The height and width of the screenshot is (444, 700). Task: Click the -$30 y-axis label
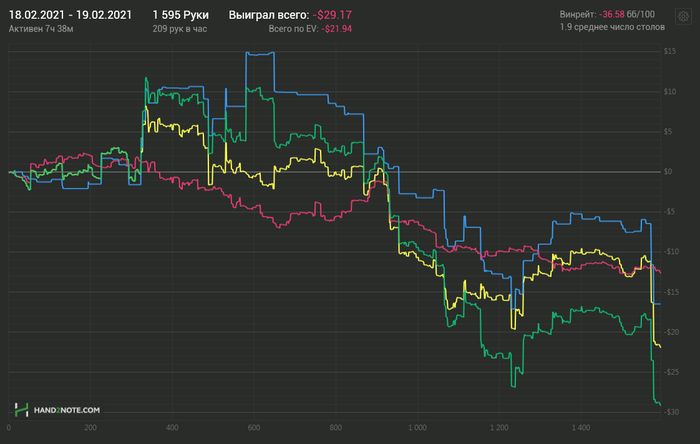tap(671, 412)
